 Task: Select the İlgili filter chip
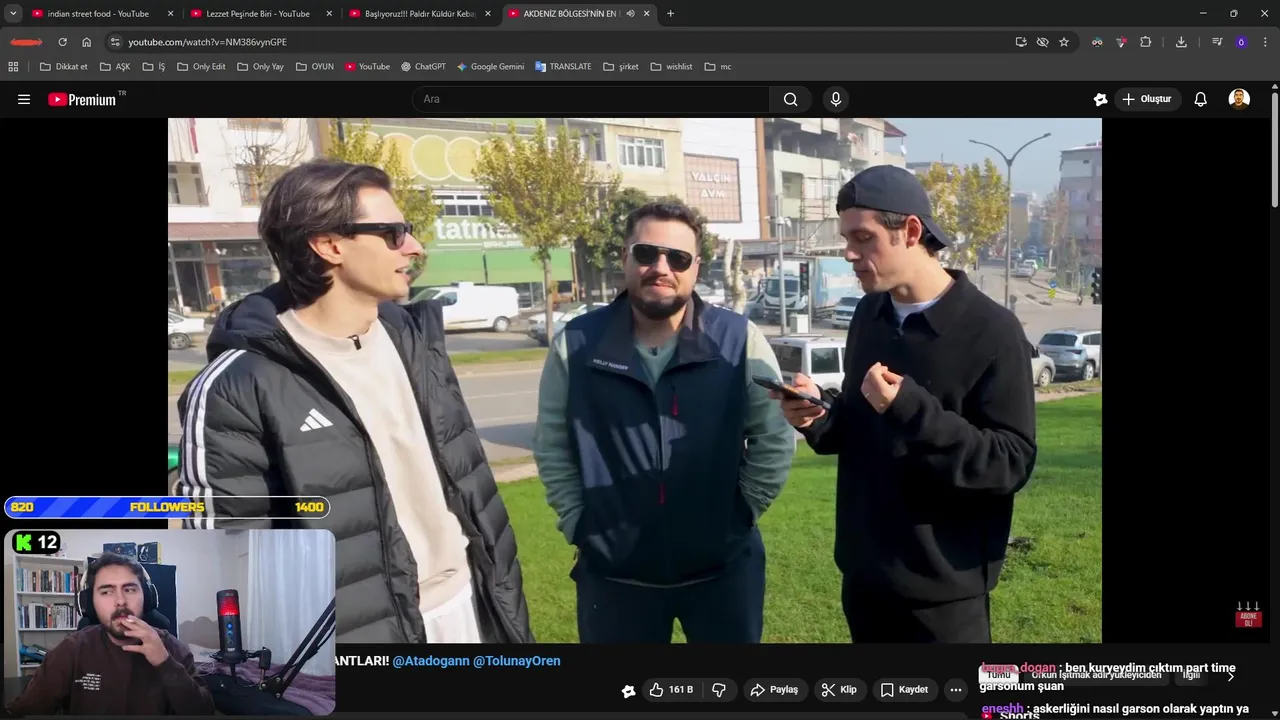click(1191, 675)
